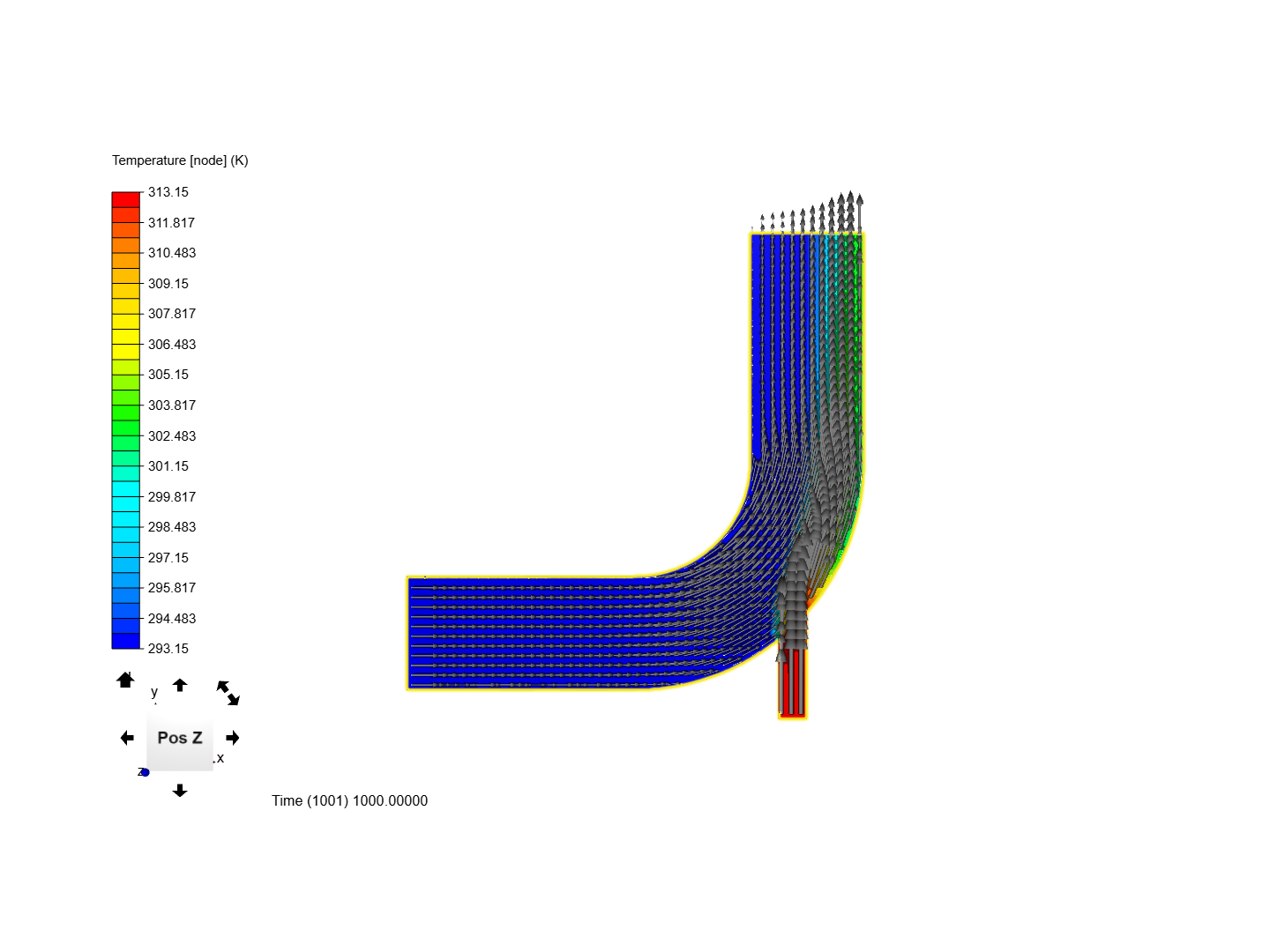This screenshot has width=1270, height=952.
Task: Click the down arrow below the Pos Z cube
Action: pos(180,791)
